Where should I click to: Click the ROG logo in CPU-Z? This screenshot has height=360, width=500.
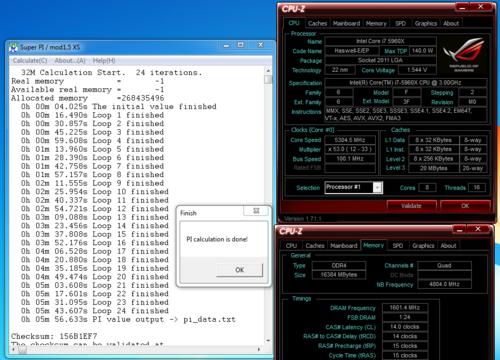pyautogui.click(x=464, y=54)
